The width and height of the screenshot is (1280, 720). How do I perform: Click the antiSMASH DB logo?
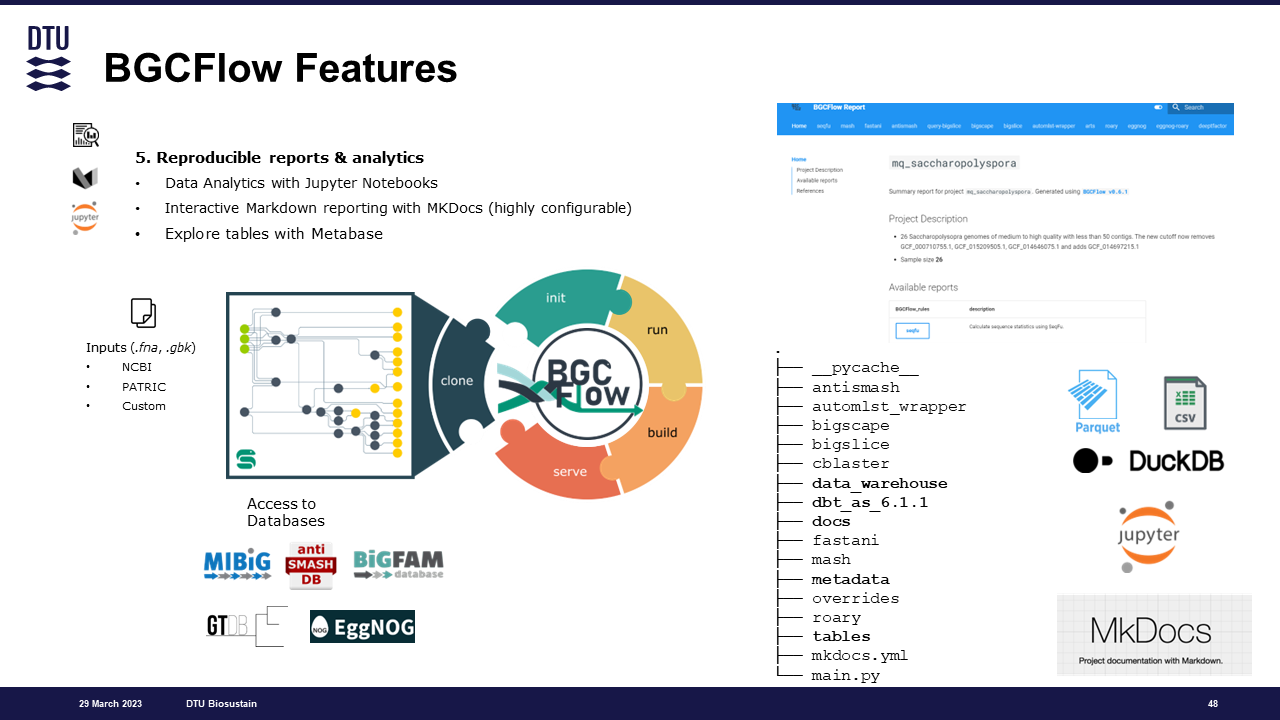(311, 565)
